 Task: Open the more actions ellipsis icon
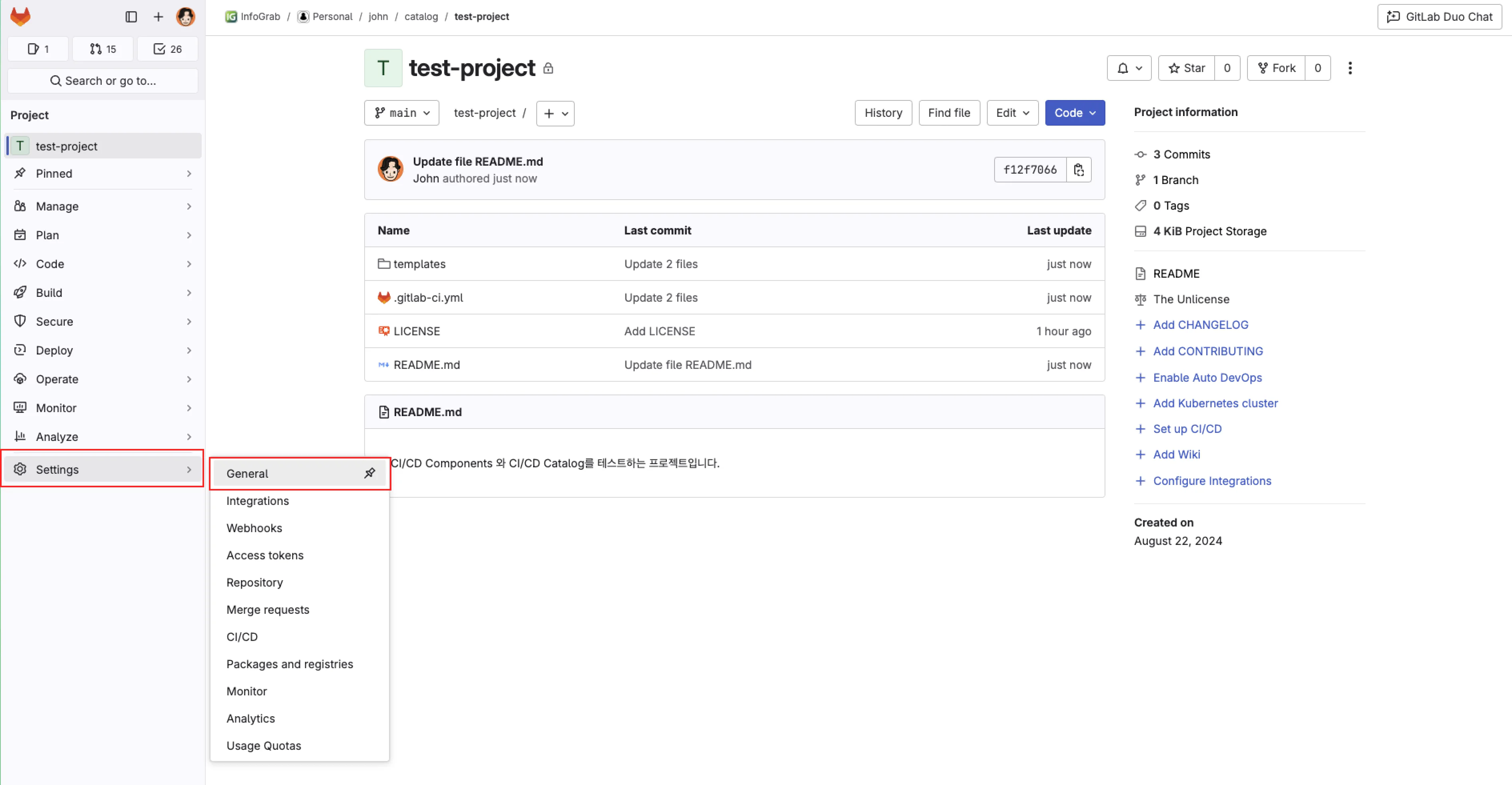click(x=1350, y=68)
